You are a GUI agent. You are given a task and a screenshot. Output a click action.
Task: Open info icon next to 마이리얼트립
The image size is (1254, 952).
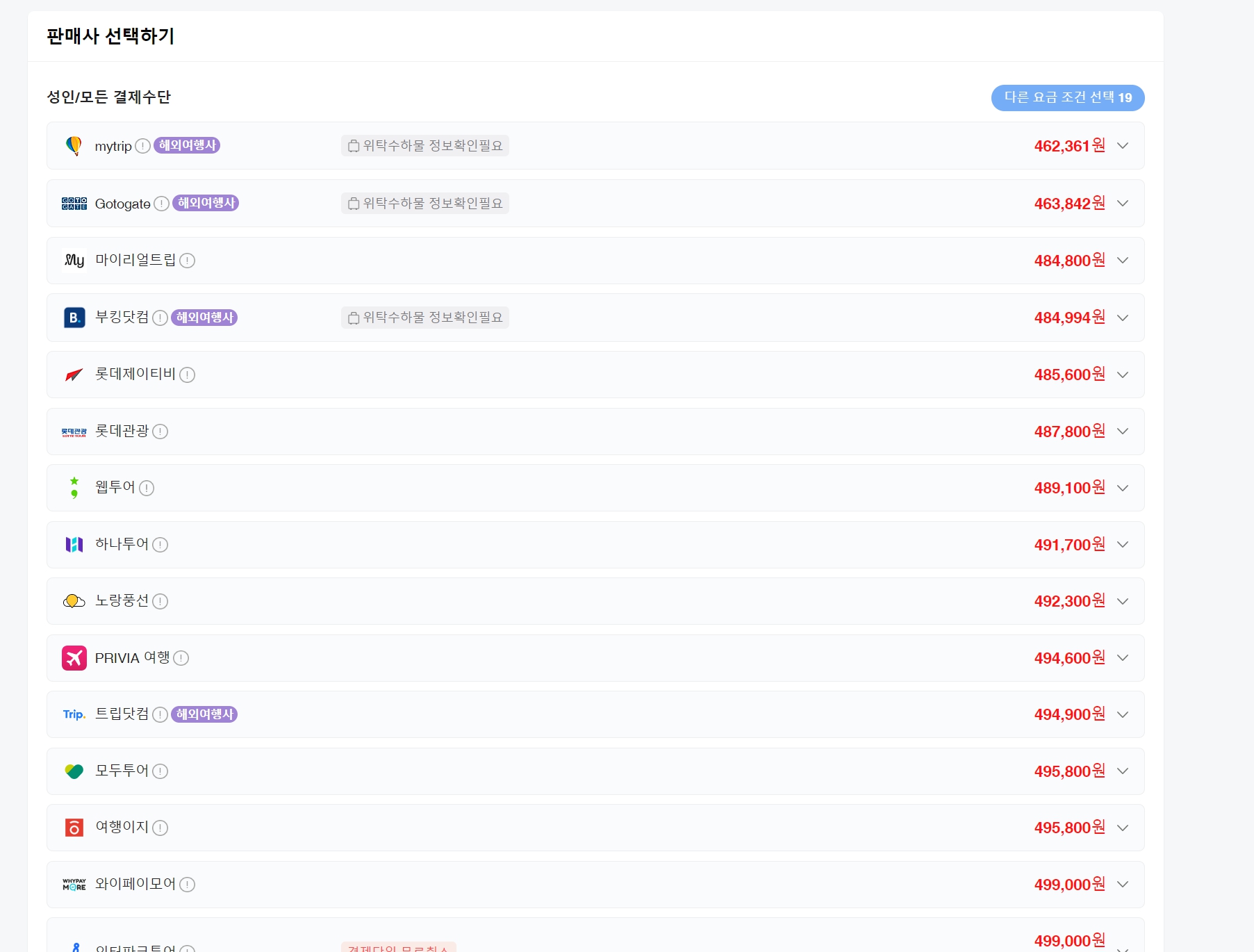coord(188,261)
